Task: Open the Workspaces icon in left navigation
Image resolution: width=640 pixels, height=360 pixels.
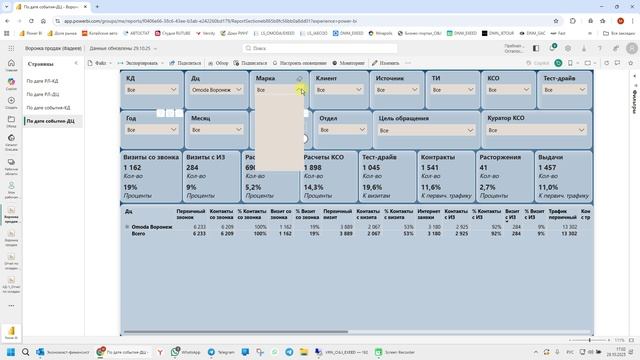Action: pyautogui.click(x=11, y=162)
